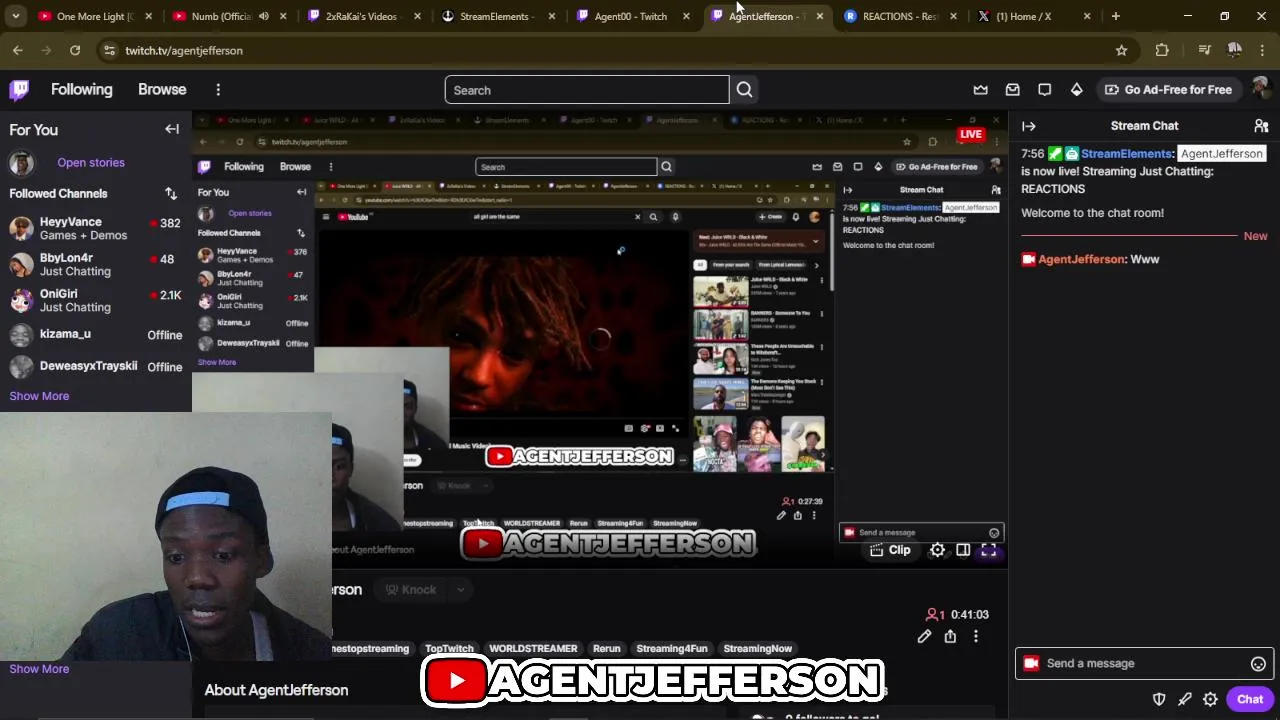Collapse the For You sidebar
1280x720 pixels.
172,129
